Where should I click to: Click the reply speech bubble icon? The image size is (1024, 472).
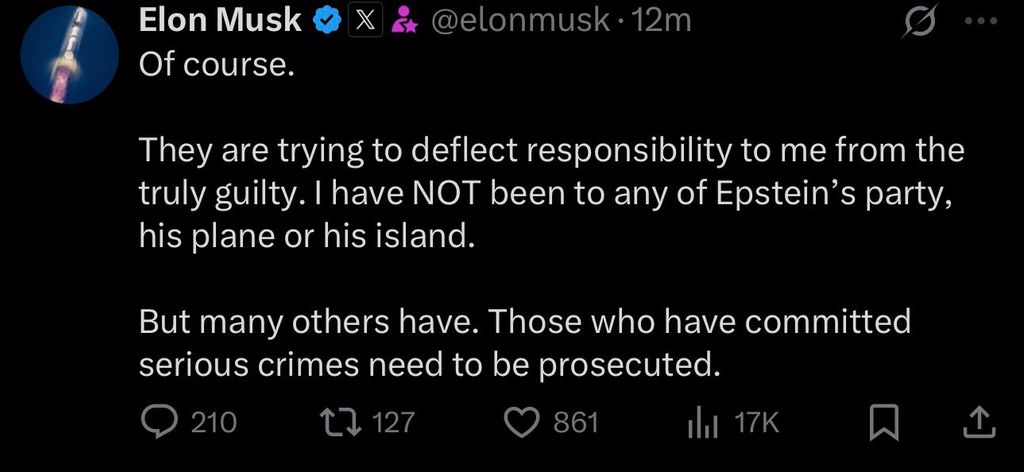pyautogui.click(x=157, y=423)
